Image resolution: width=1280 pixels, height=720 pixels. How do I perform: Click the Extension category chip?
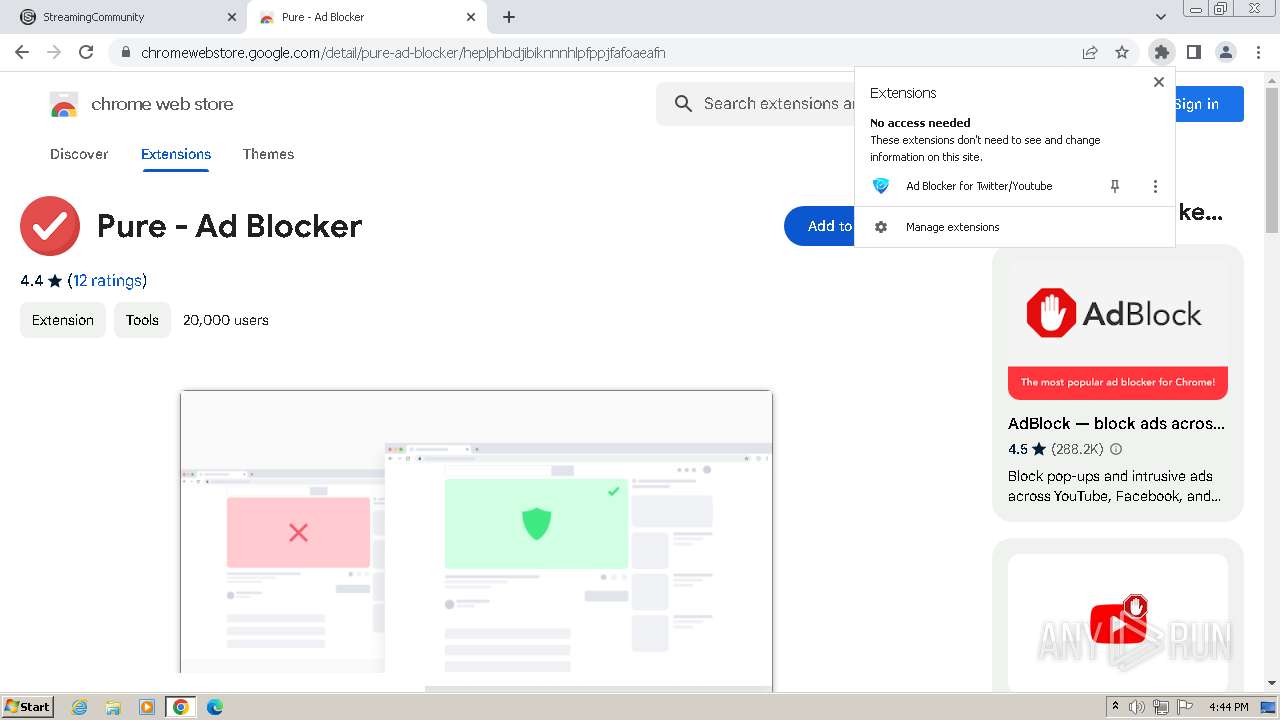click(x=63, y=320)
